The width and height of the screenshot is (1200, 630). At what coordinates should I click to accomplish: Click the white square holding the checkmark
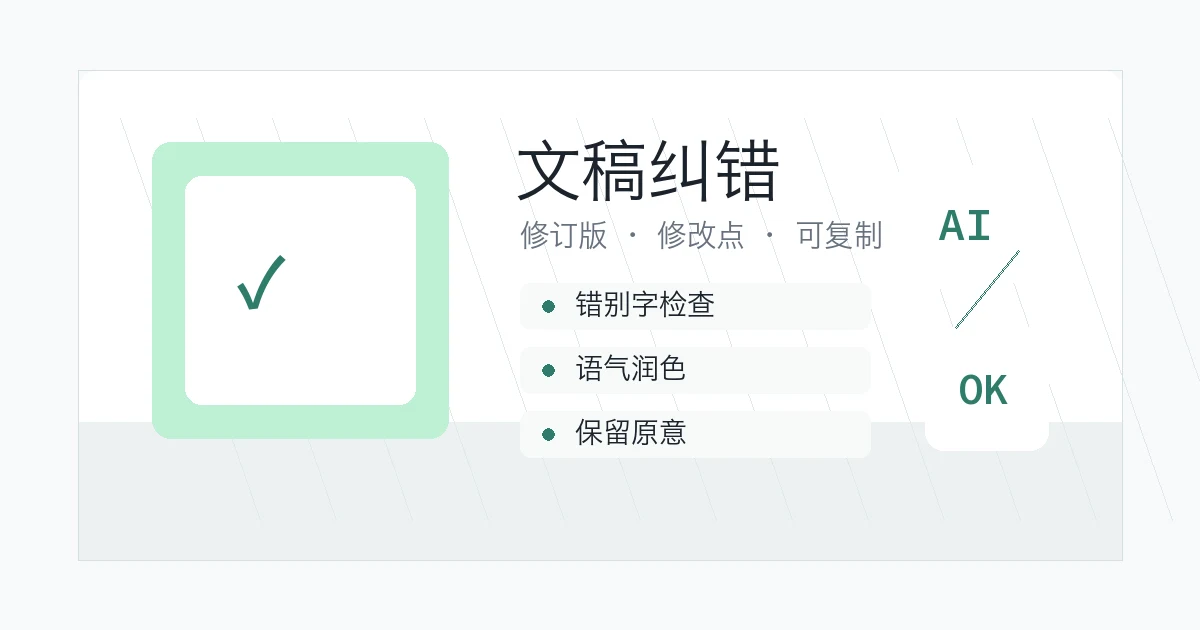[300, 291]
